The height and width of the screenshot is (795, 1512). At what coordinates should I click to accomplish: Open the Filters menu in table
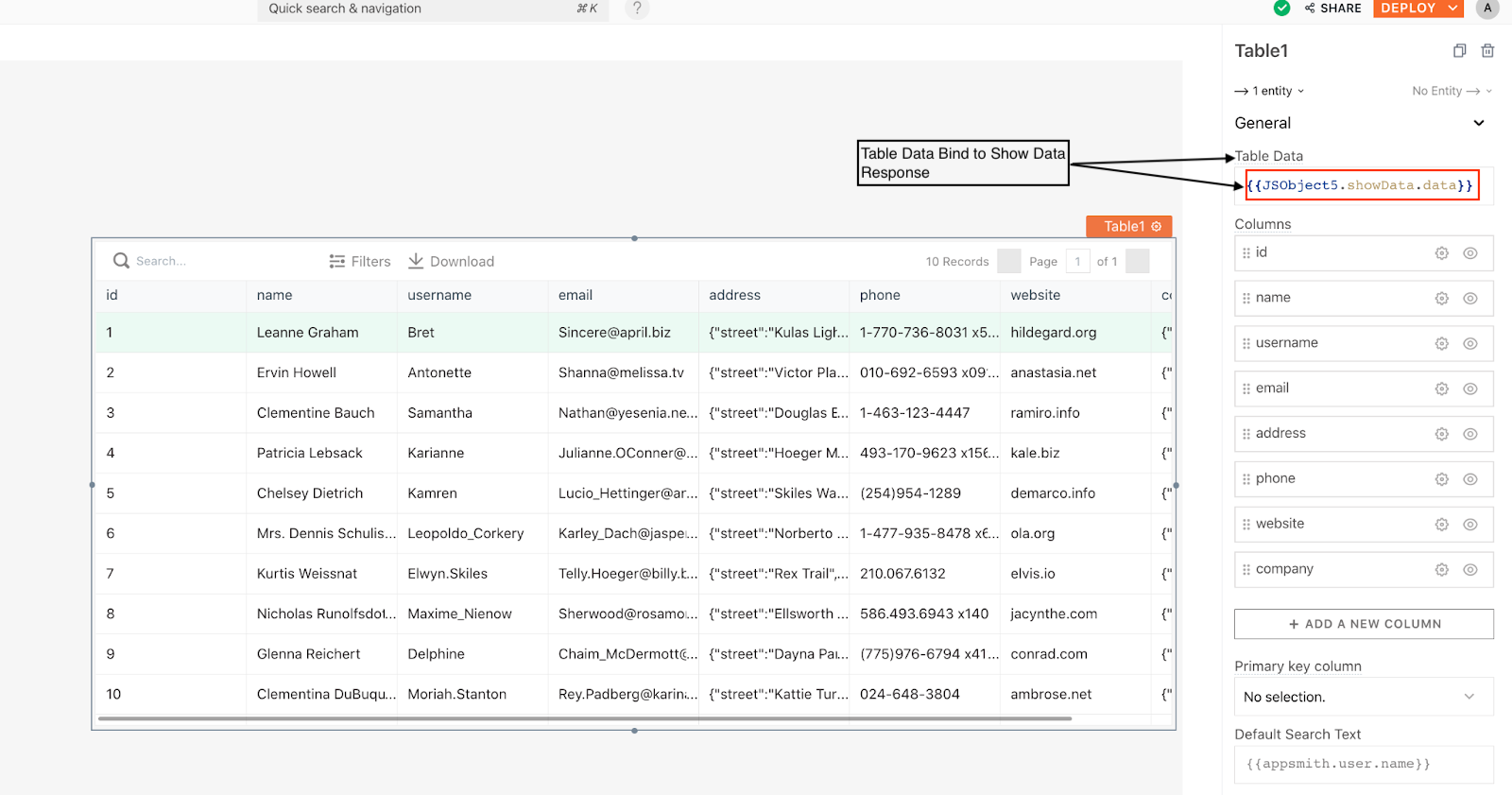pyautogui.click(x=360, y=262)
